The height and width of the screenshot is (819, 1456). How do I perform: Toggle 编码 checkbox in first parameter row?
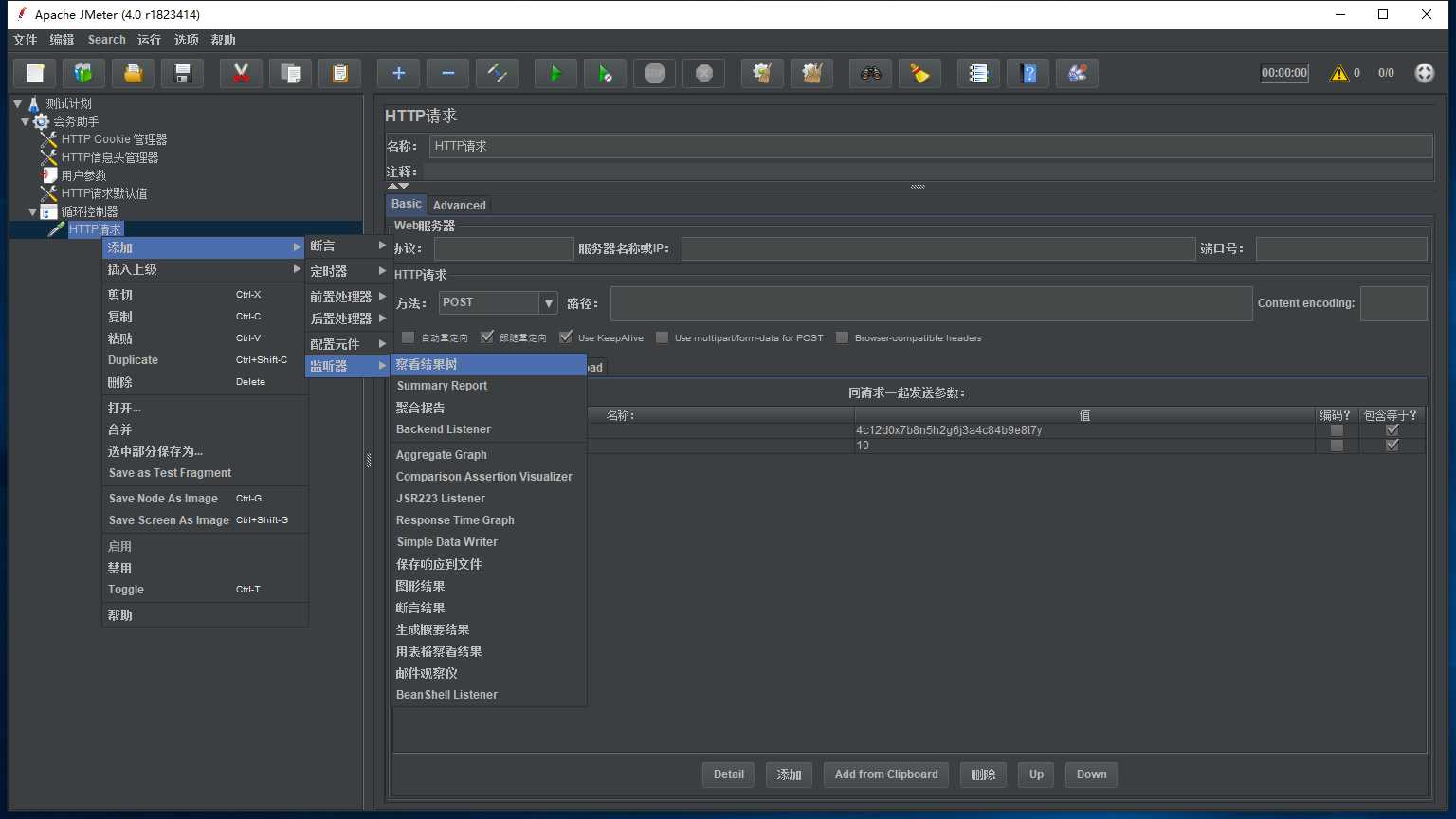[1337, 430]
